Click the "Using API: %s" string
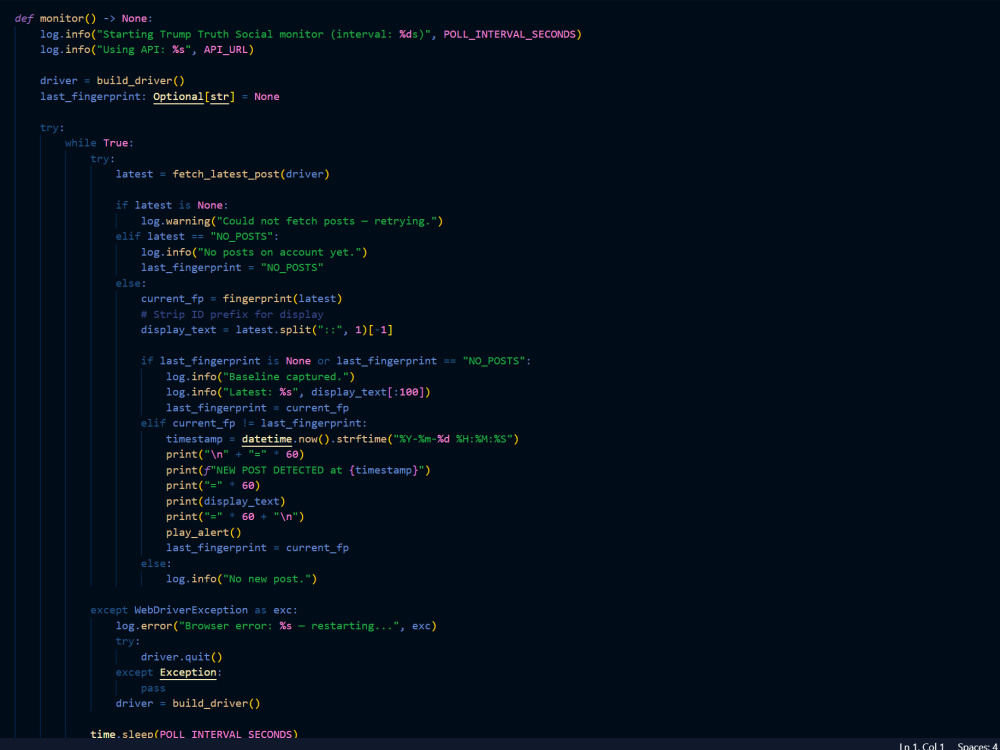 (143, 50)
